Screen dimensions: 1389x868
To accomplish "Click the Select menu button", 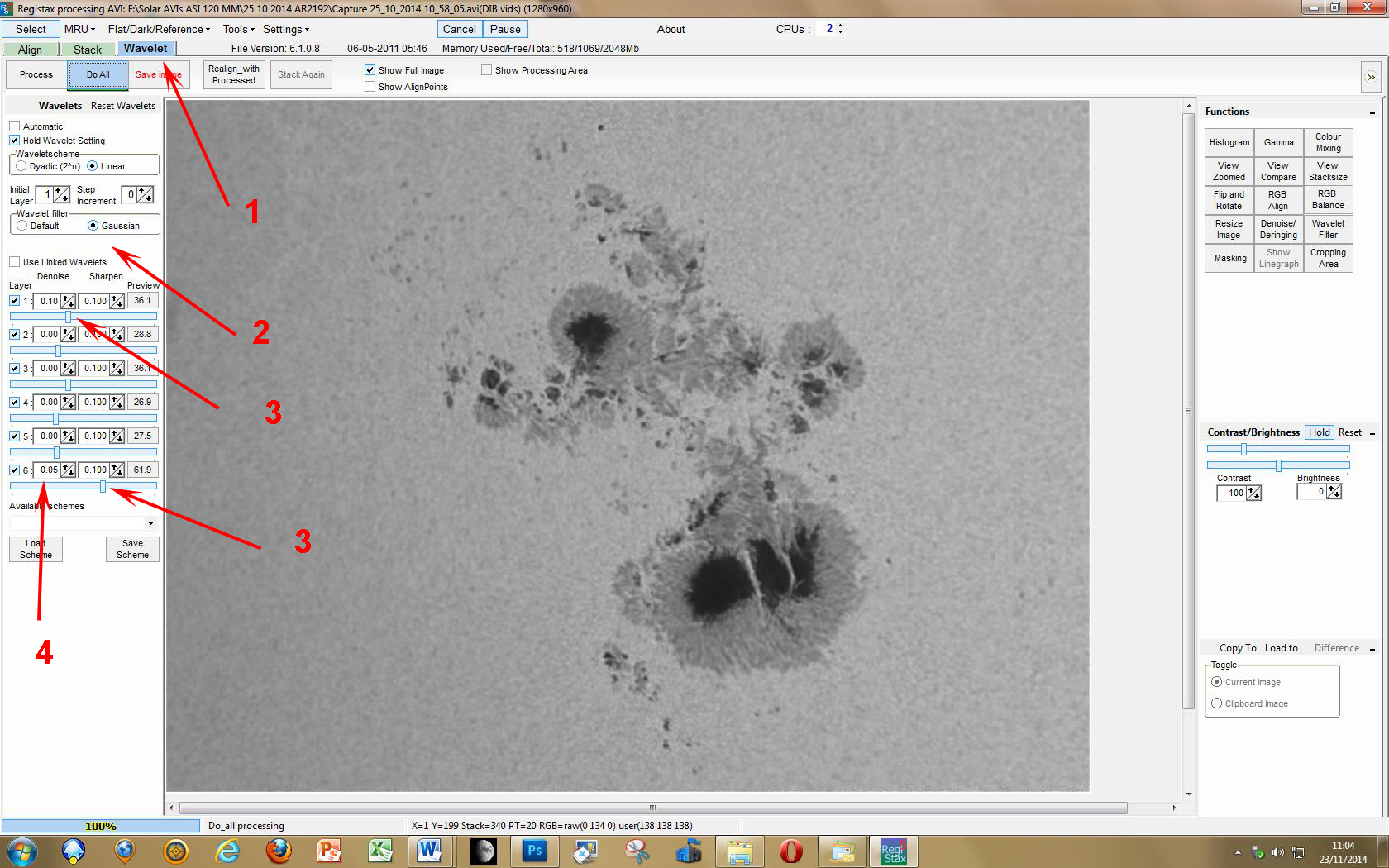I will pyautogui.click(x=31, y=29).
